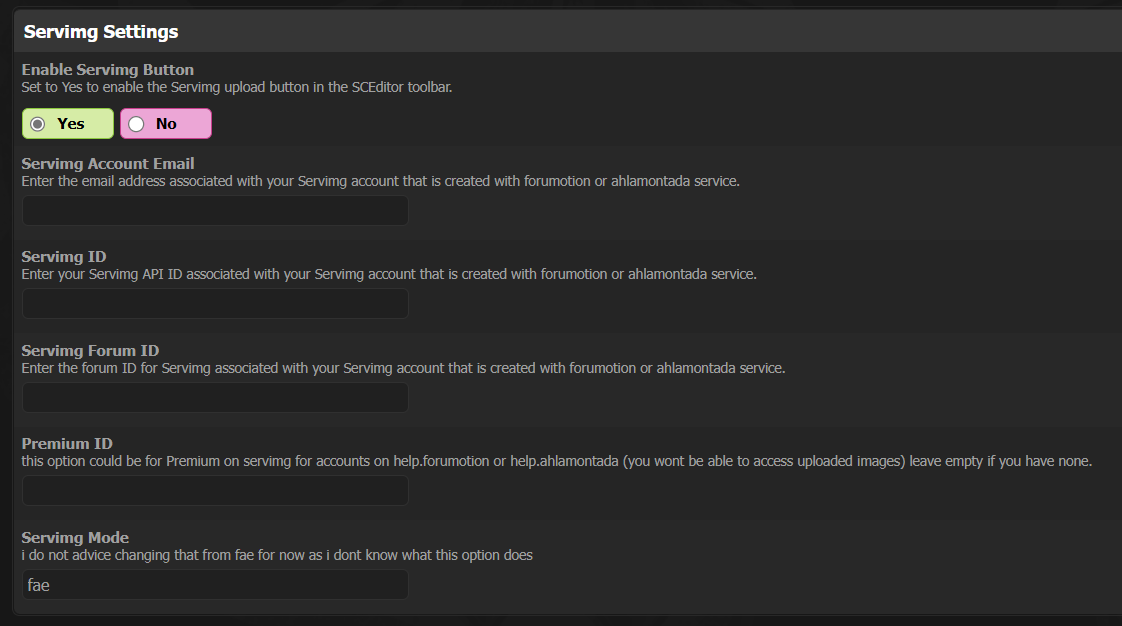Click the Servimg Mode field containing fae
1122x626 pixels.
tap(215, 585)
